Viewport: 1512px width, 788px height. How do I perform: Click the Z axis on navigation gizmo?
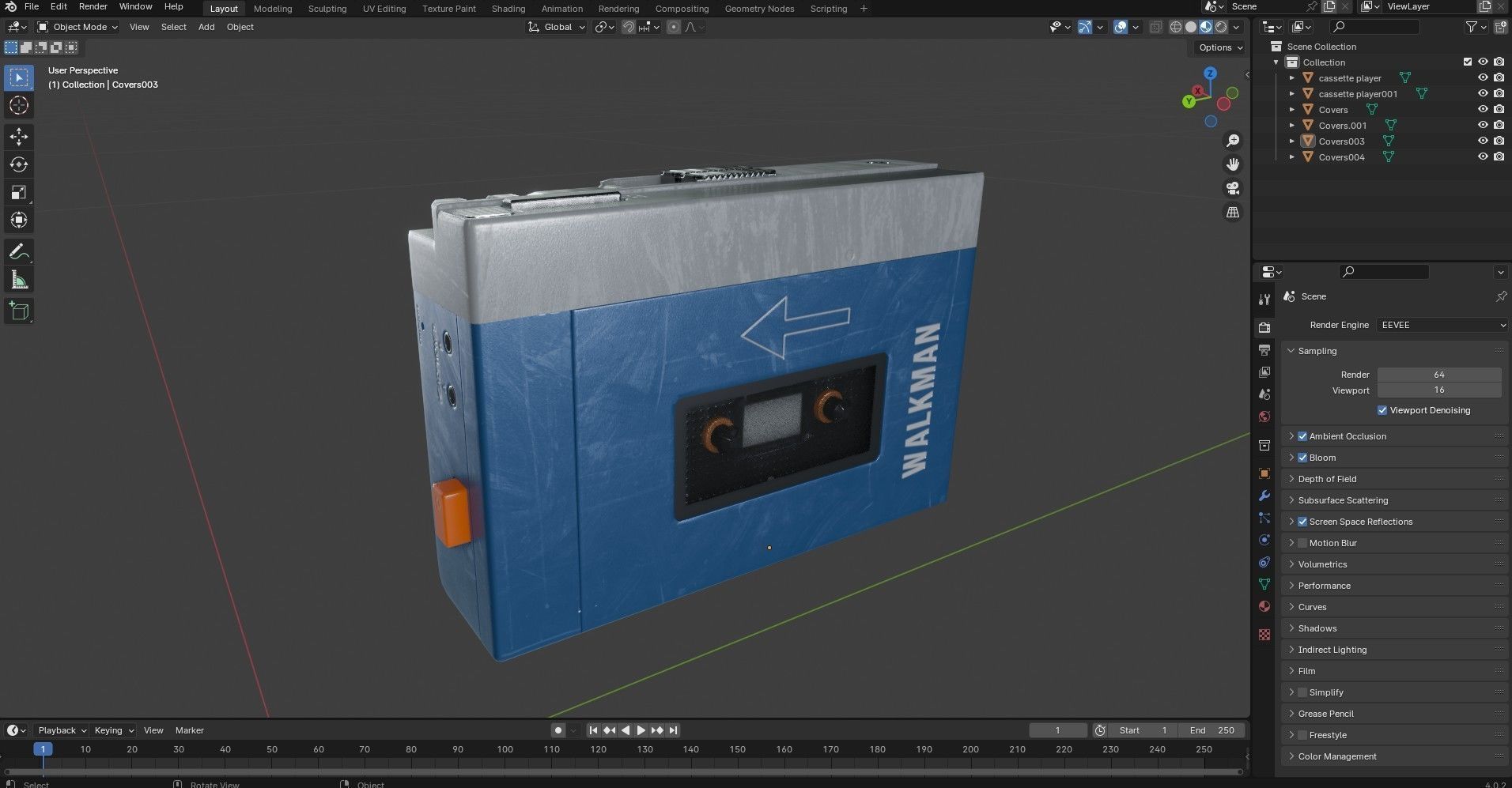1210,74
